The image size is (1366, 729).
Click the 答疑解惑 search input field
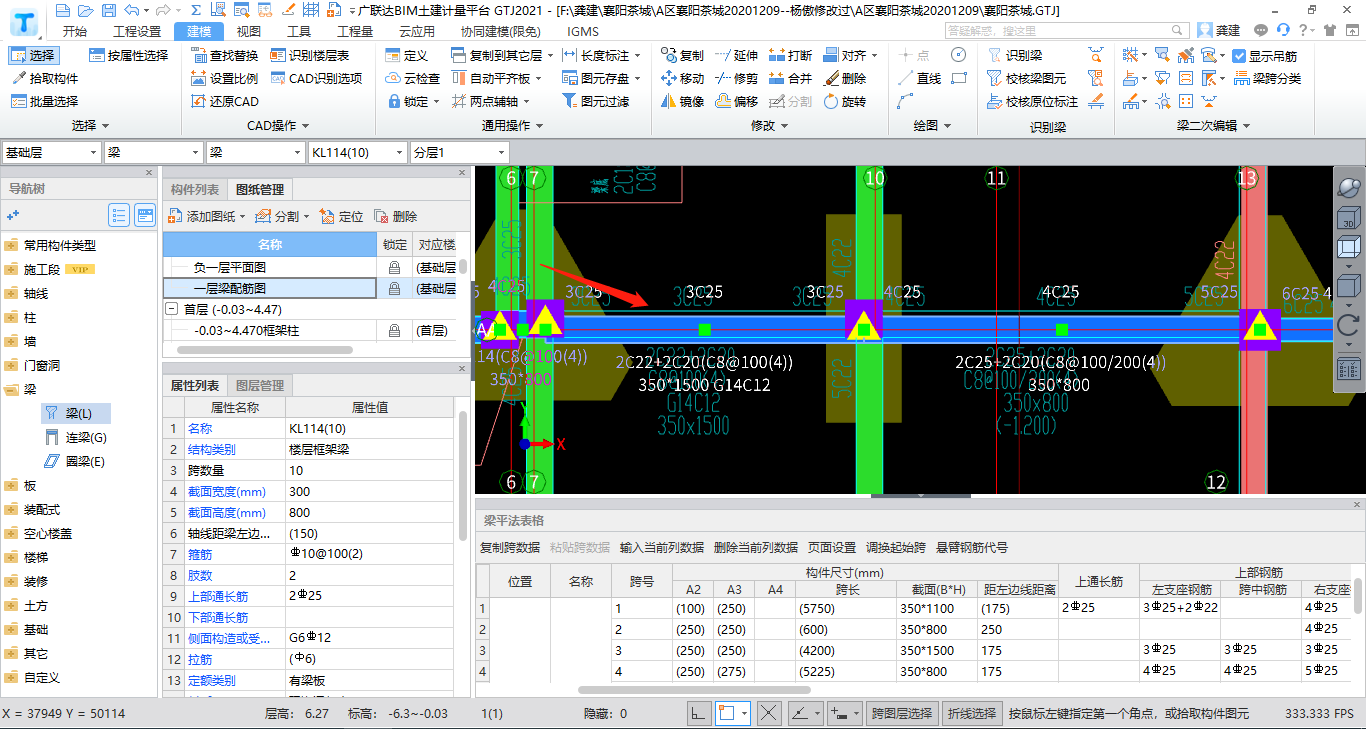point(1065,31)
